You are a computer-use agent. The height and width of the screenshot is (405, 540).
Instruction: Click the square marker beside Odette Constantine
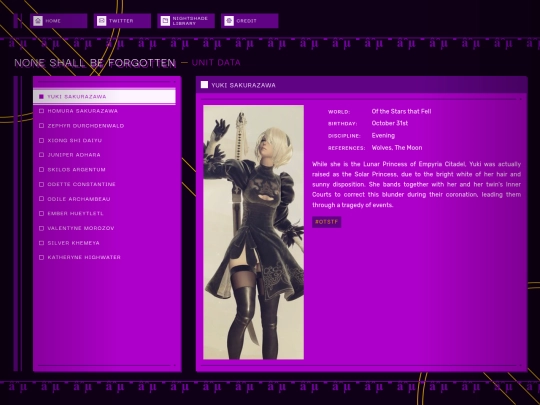click(41, 184)
